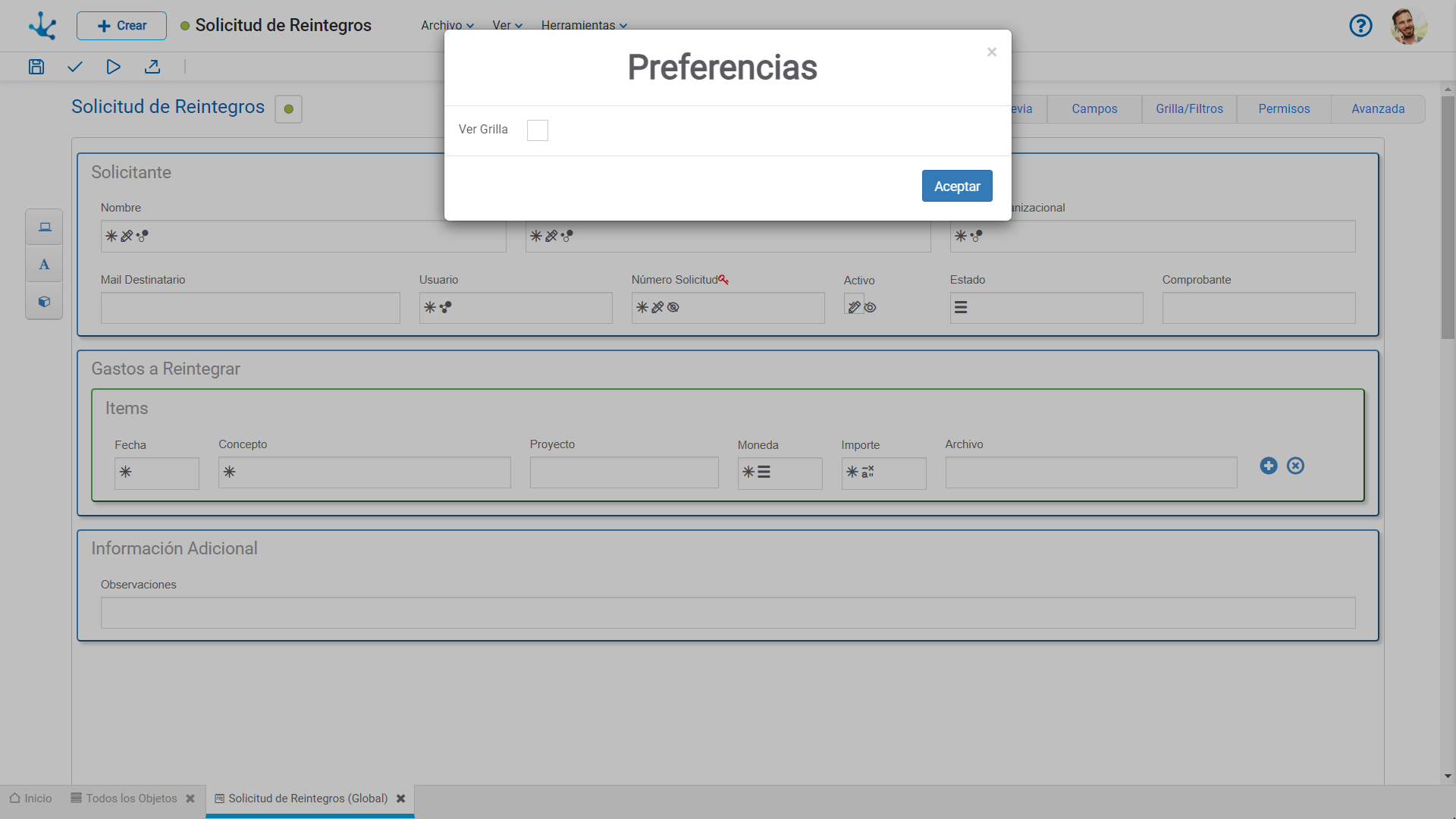Viewport: 1456px width, 819px height.
Task: Click the Concepto field in Items
Action: point(365,472)
